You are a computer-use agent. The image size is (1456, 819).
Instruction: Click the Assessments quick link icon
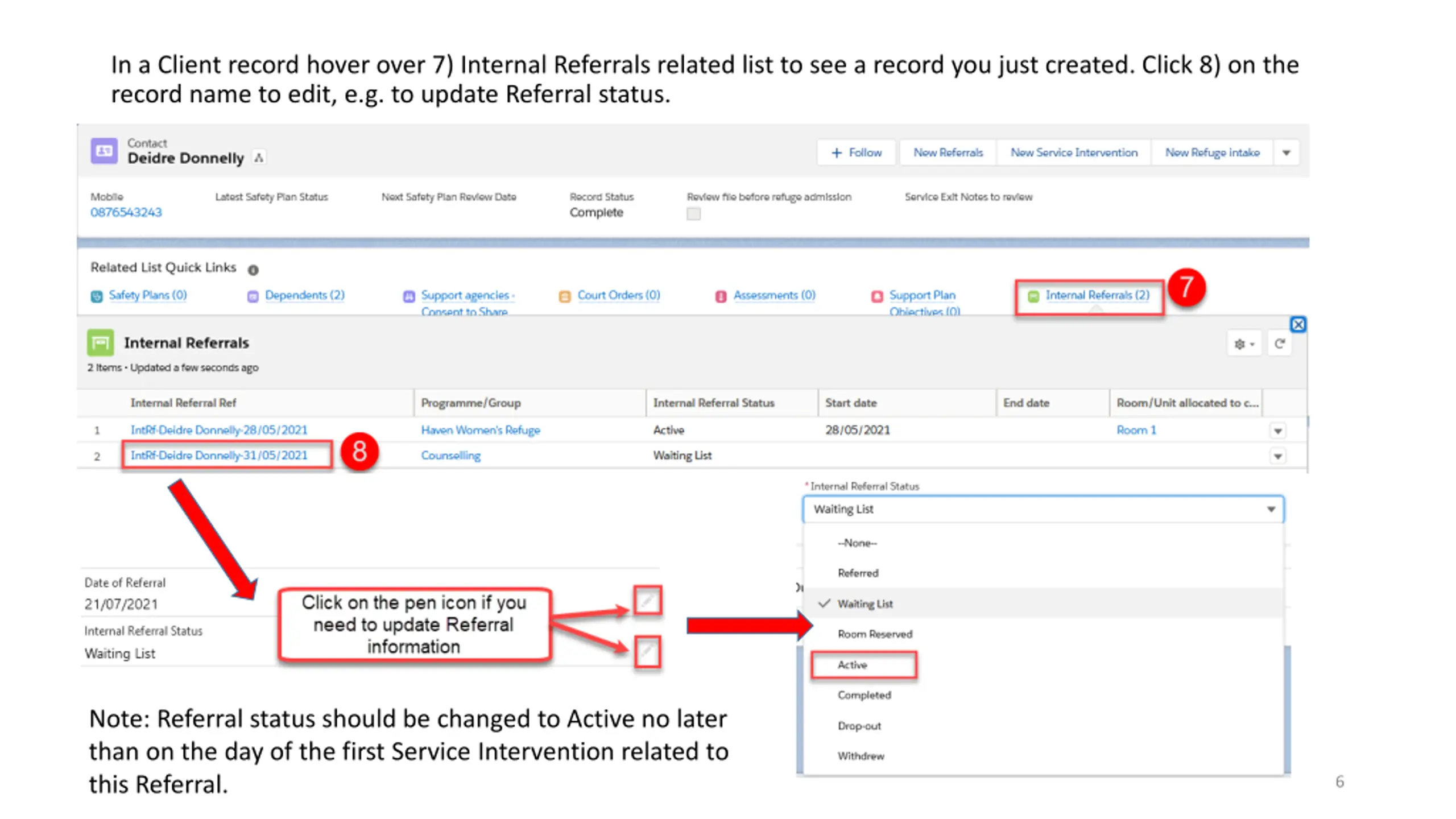coord(721,296)
